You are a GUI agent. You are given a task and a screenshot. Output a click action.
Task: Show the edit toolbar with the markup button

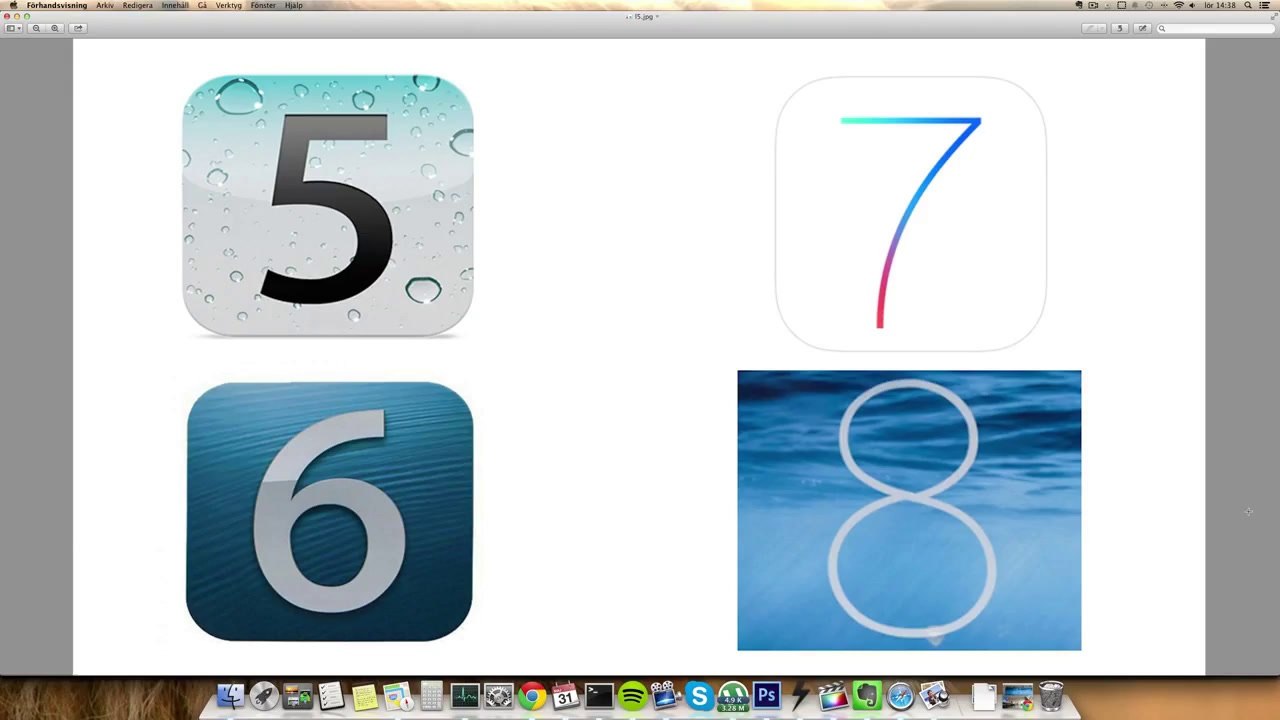point(1144,28)
